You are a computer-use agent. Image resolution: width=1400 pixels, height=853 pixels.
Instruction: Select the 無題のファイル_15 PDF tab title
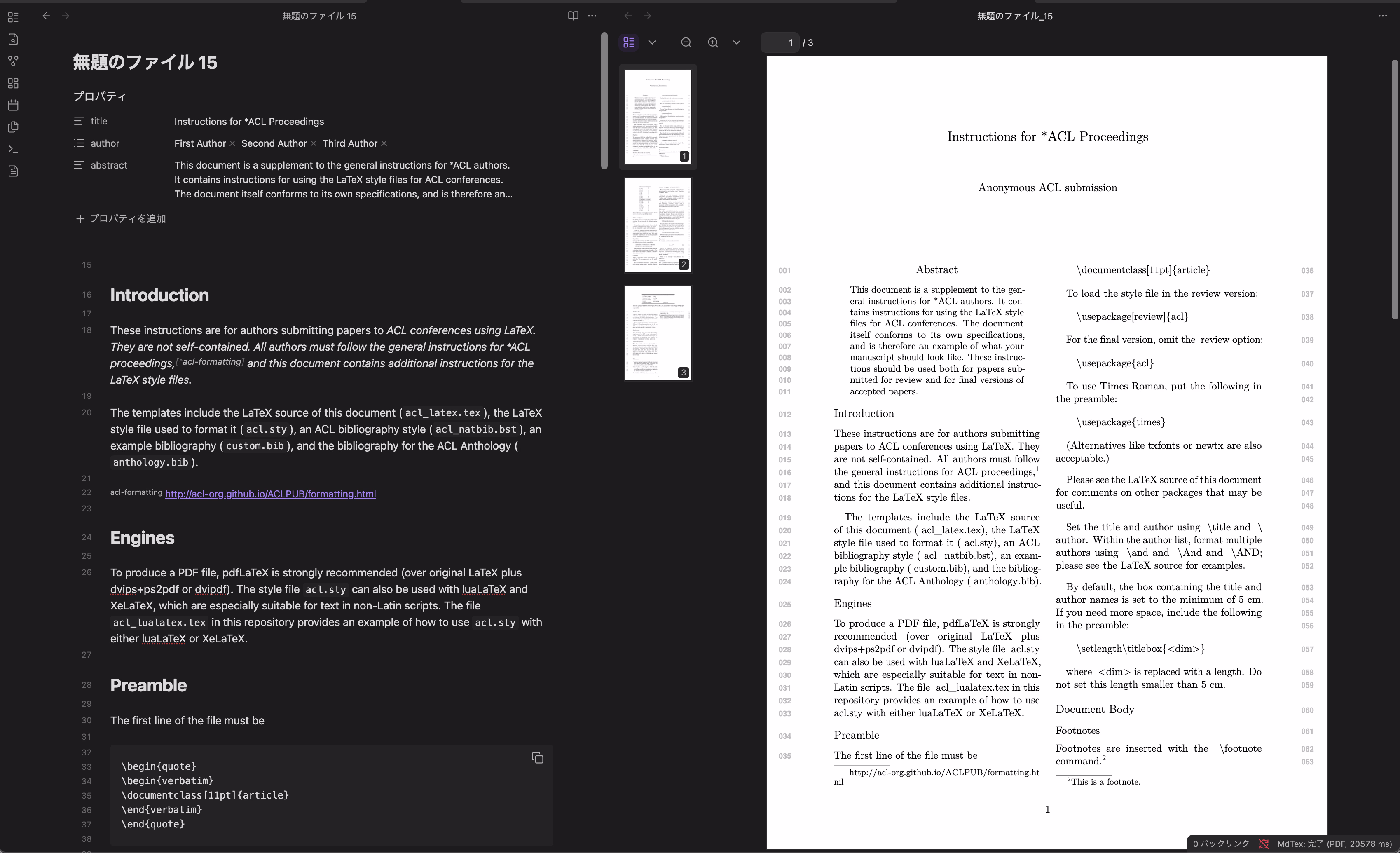pos(1015,16)
